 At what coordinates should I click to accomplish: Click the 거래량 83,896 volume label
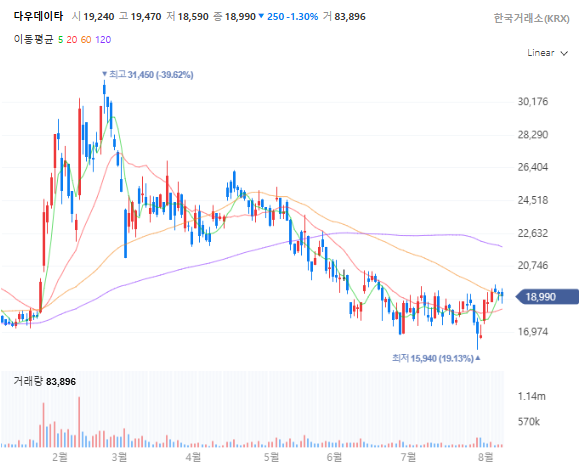click(x=44, y=381)
